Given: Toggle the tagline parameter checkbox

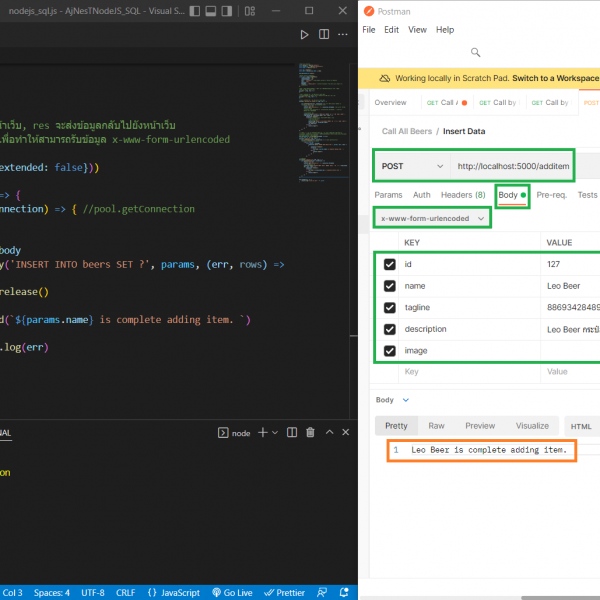Looking at the screenshot, I should point(390,307).
